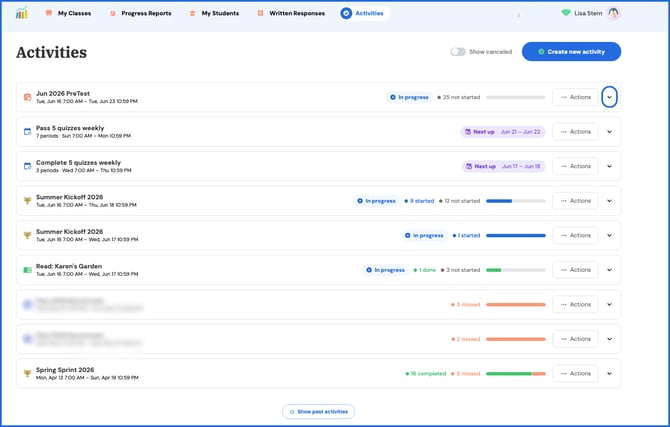Click the Next up Jun 17 – Jun 18 badge
The image size is (670, 427).
504,166
